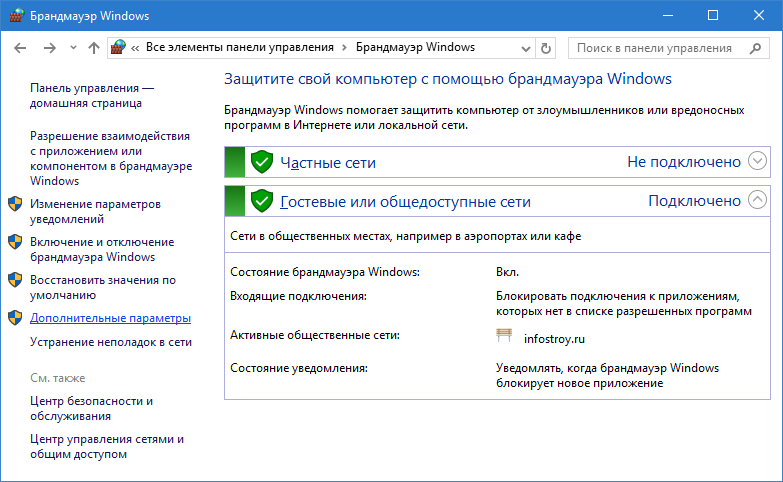Click the search magnifier icon
Image resolution: width=783 pixels, height=482 pixels.
756,48
